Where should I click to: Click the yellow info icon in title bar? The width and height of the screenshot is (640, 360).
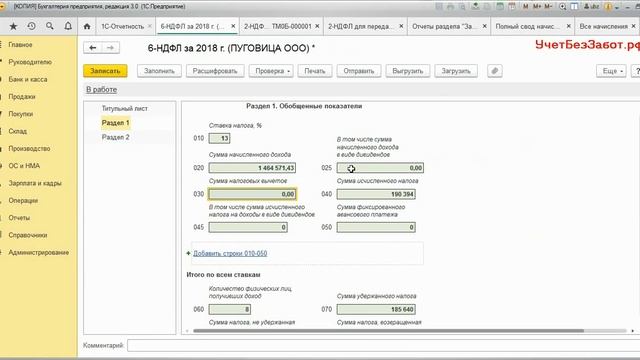click(x=608, y=7)
